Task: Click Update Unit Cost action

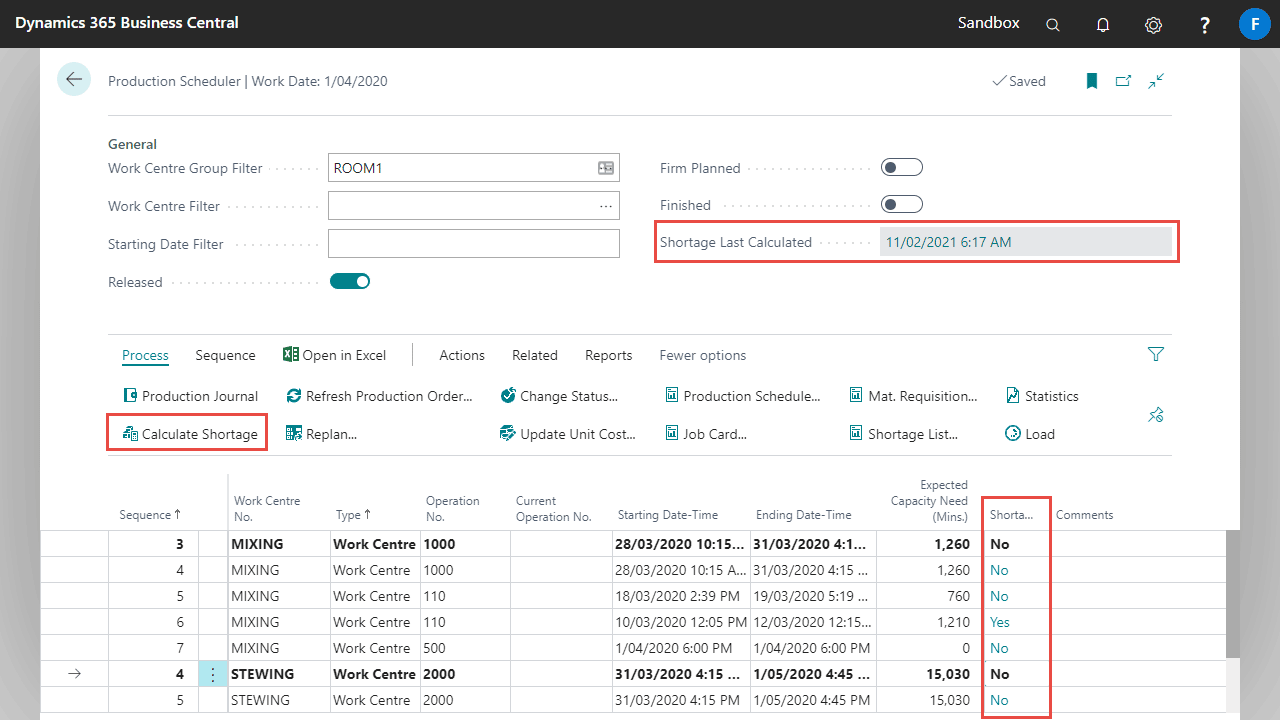Action: pyautogui.click(x=568, y=434)
